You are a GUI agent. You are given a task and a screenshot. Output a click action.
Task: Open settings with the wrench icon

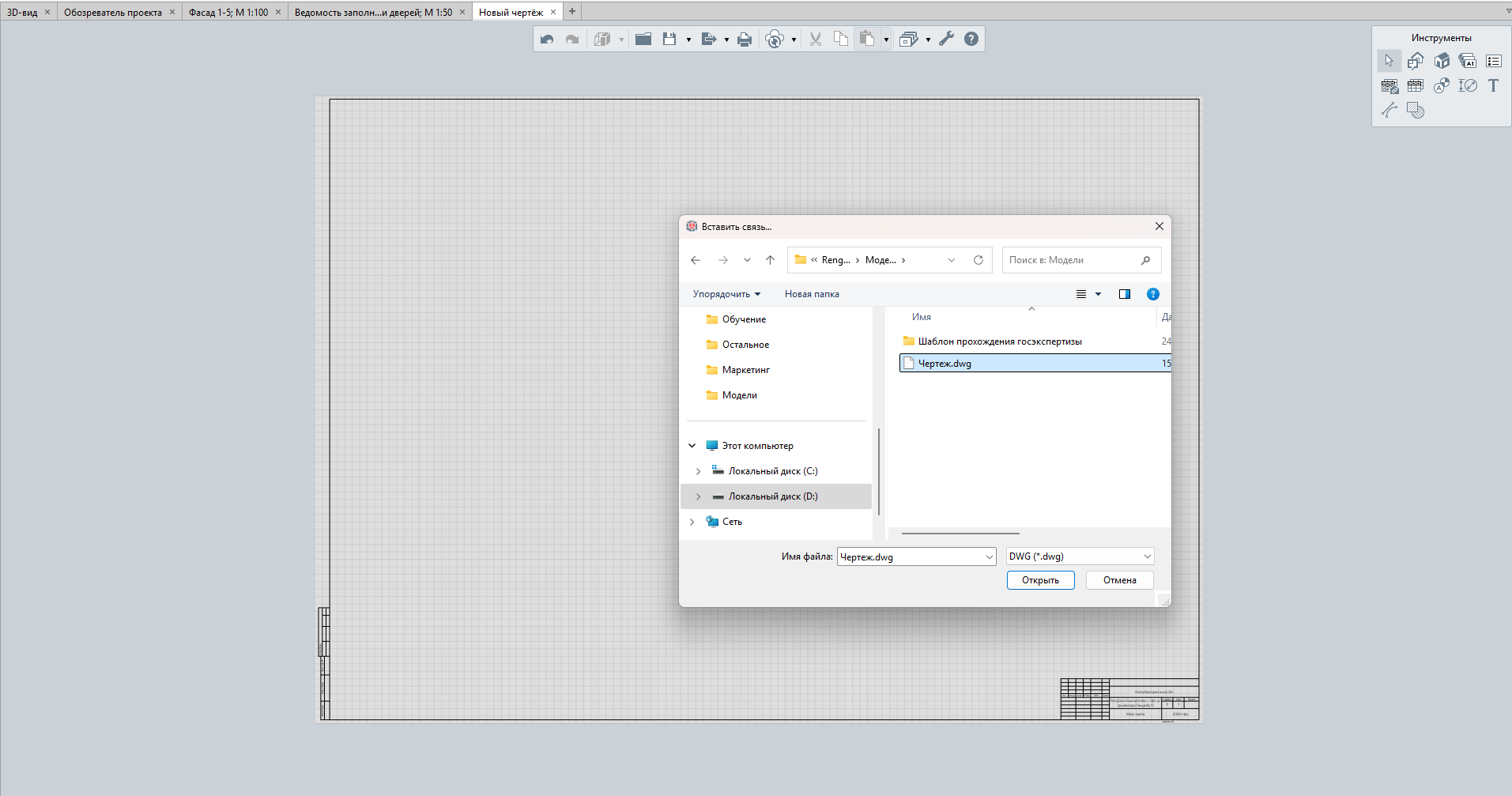(x=947, y=39)
